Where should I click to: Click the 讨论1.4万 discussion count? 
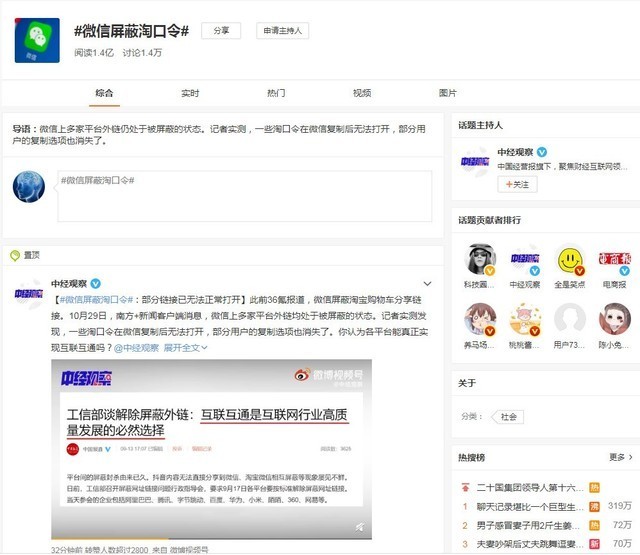(142, 53)
